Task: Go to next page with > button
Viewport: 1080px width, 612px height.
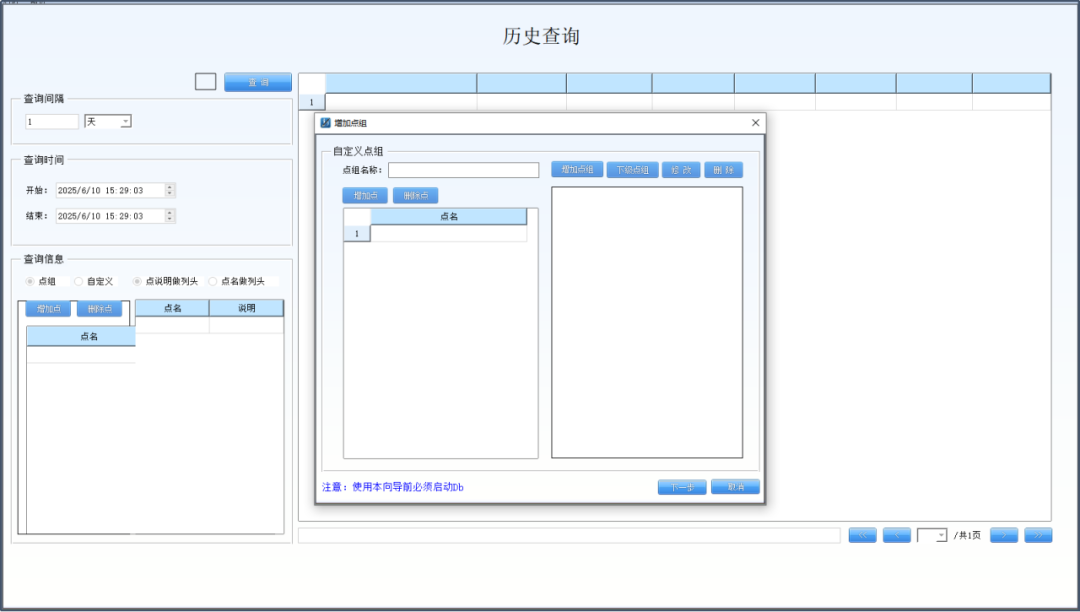Action: point(1004,535)
